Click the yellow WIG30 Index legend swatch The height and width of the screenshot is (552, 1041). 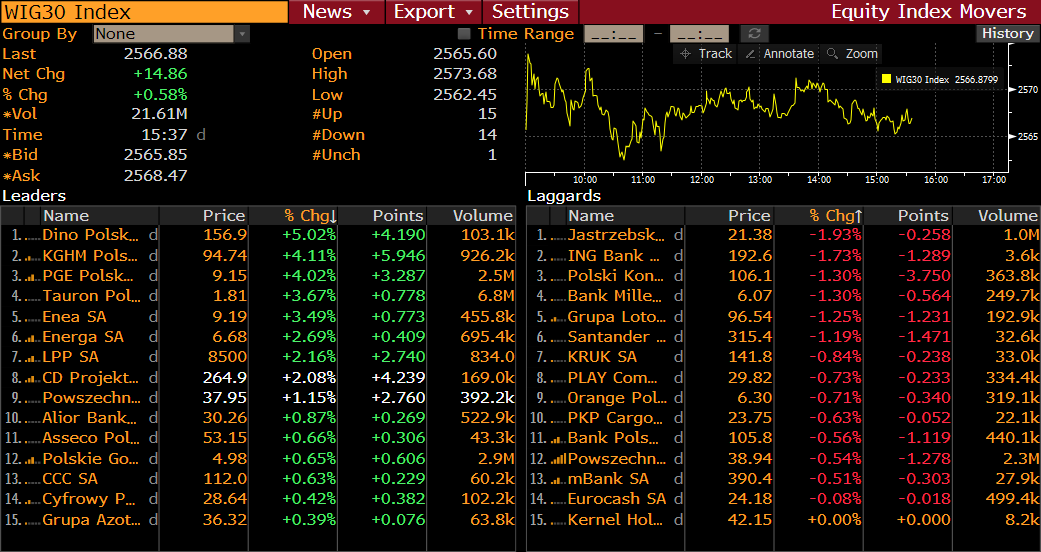click(x=885, y=79)
